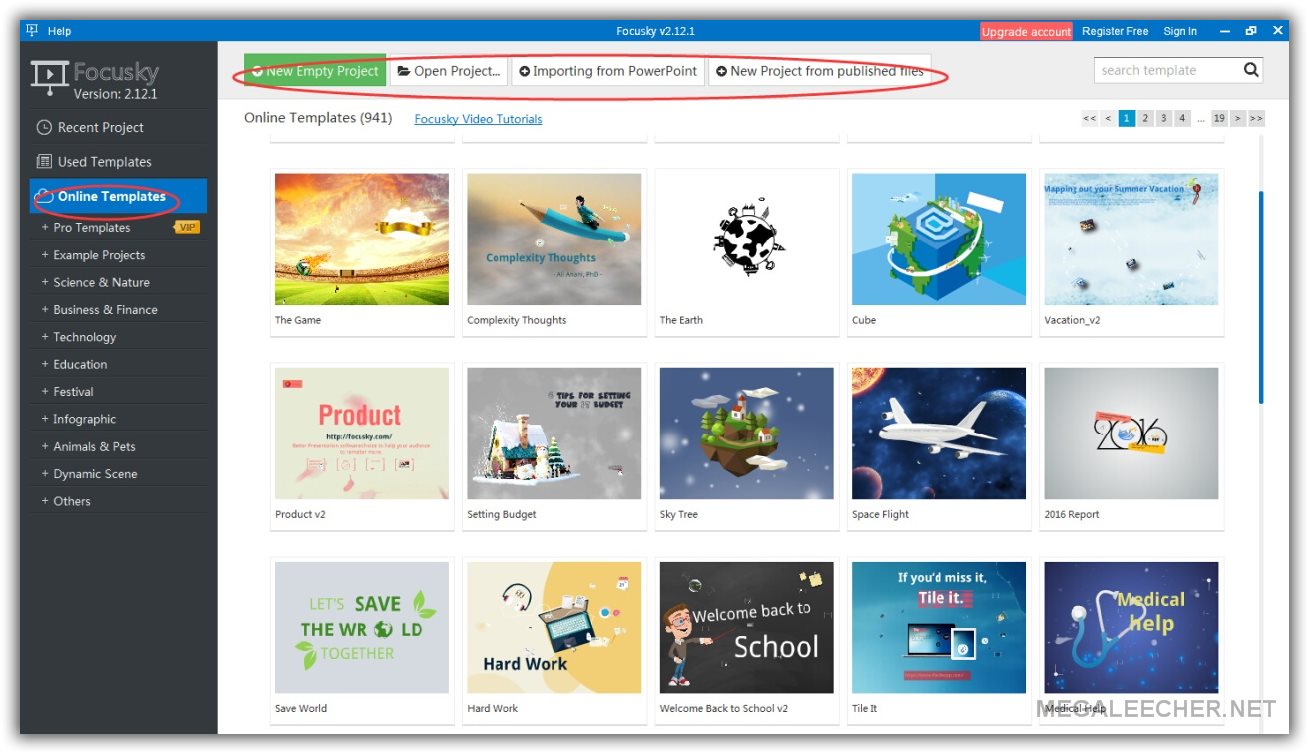Select the Online Templates section
Viewport: 1309px width, 754px height.
tap(118, 196)
